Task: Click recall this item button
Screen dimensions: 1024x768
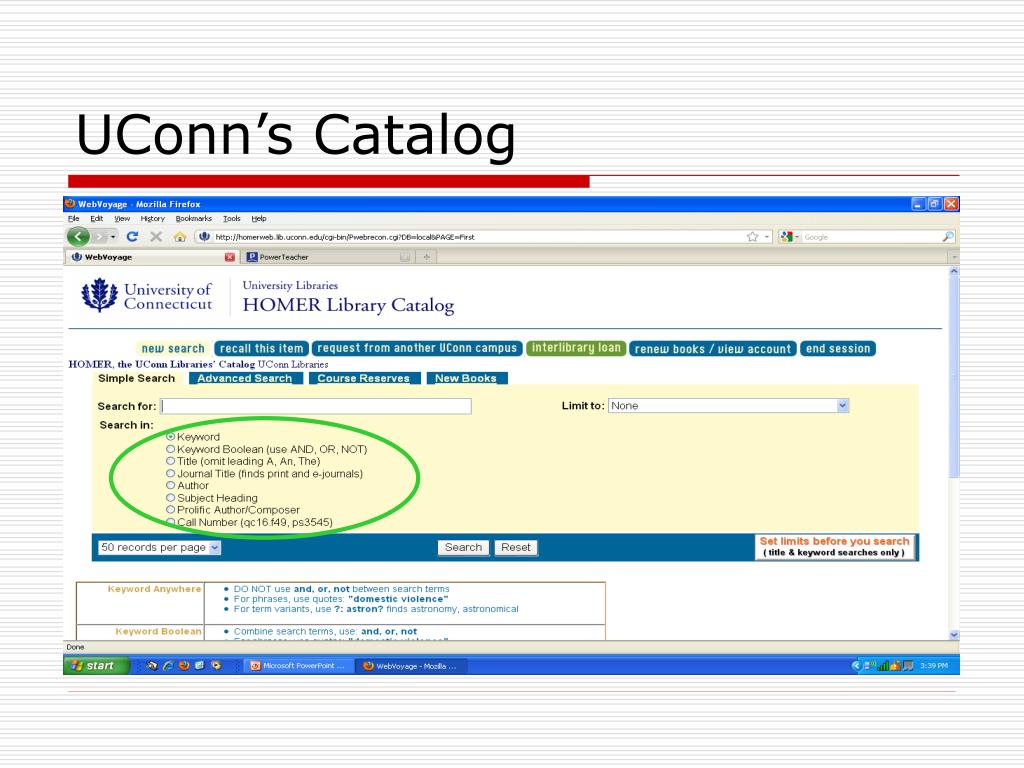Action: click(x=262, y=349)
